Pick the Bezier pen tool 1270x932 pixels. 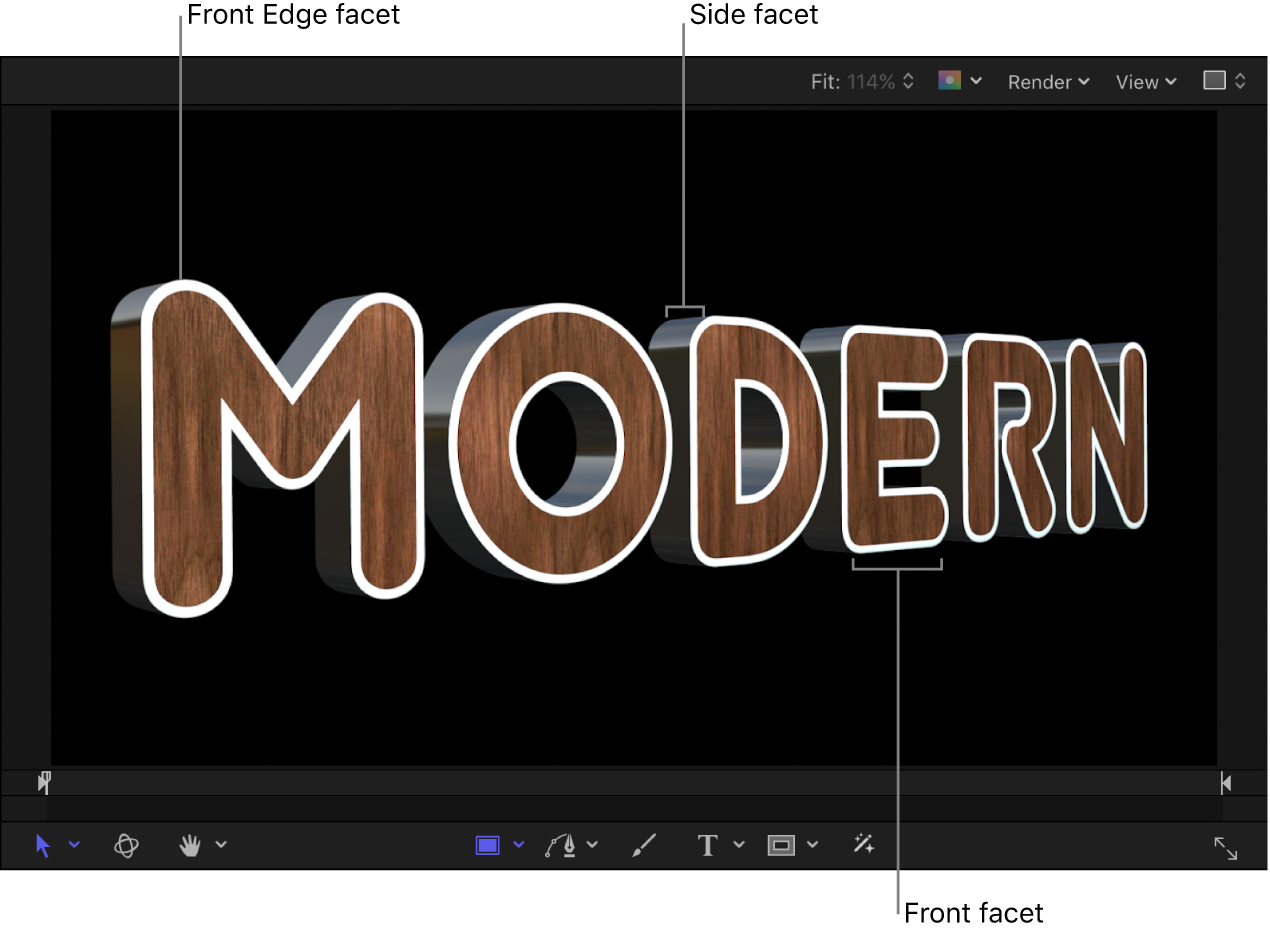tap(562, 845)
